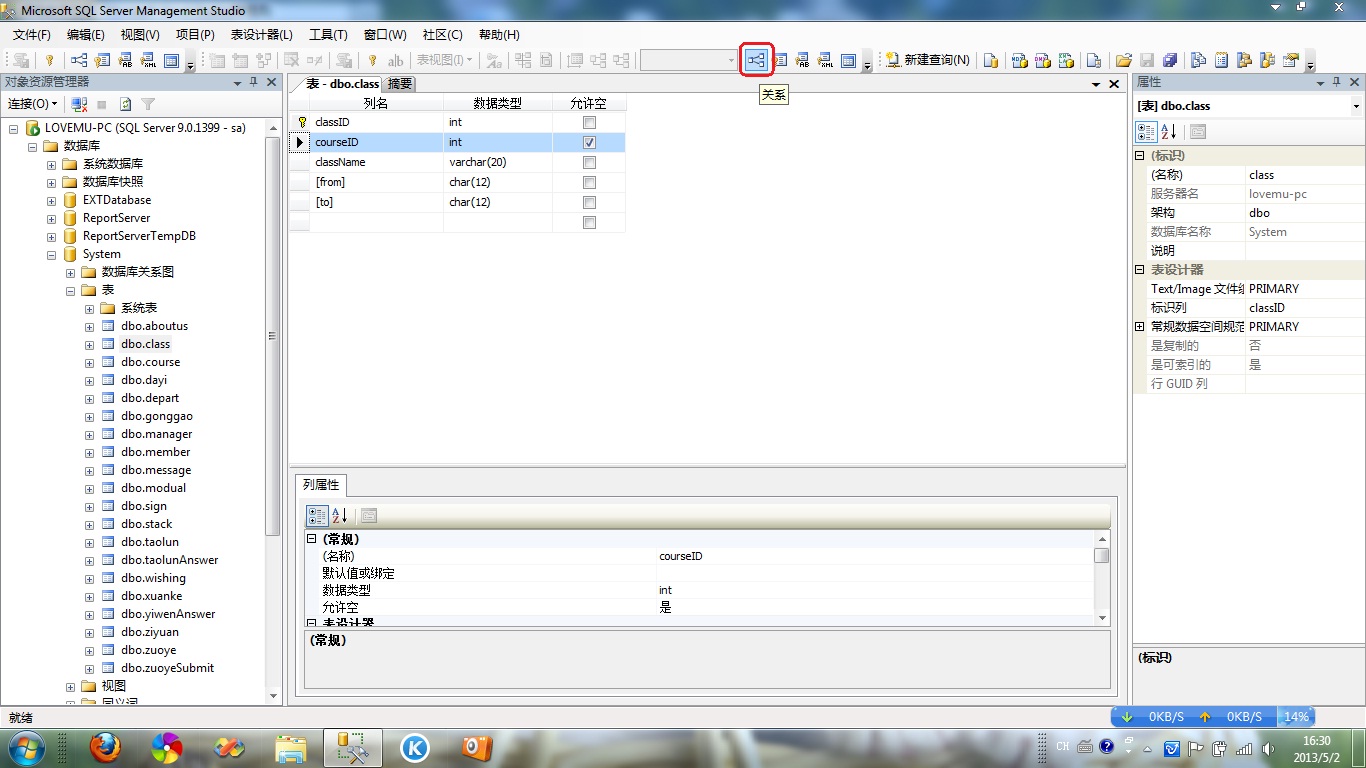1366x768 pixels.
Task: Expand the 数据库关系图 folder
Action: [70, 272]
